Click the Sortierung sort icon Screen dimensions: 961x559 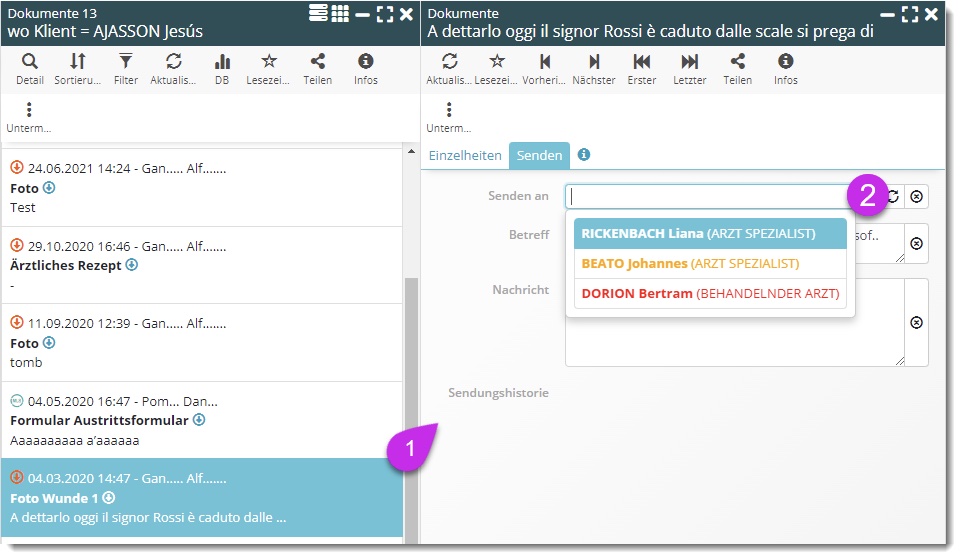coord(77,68)
